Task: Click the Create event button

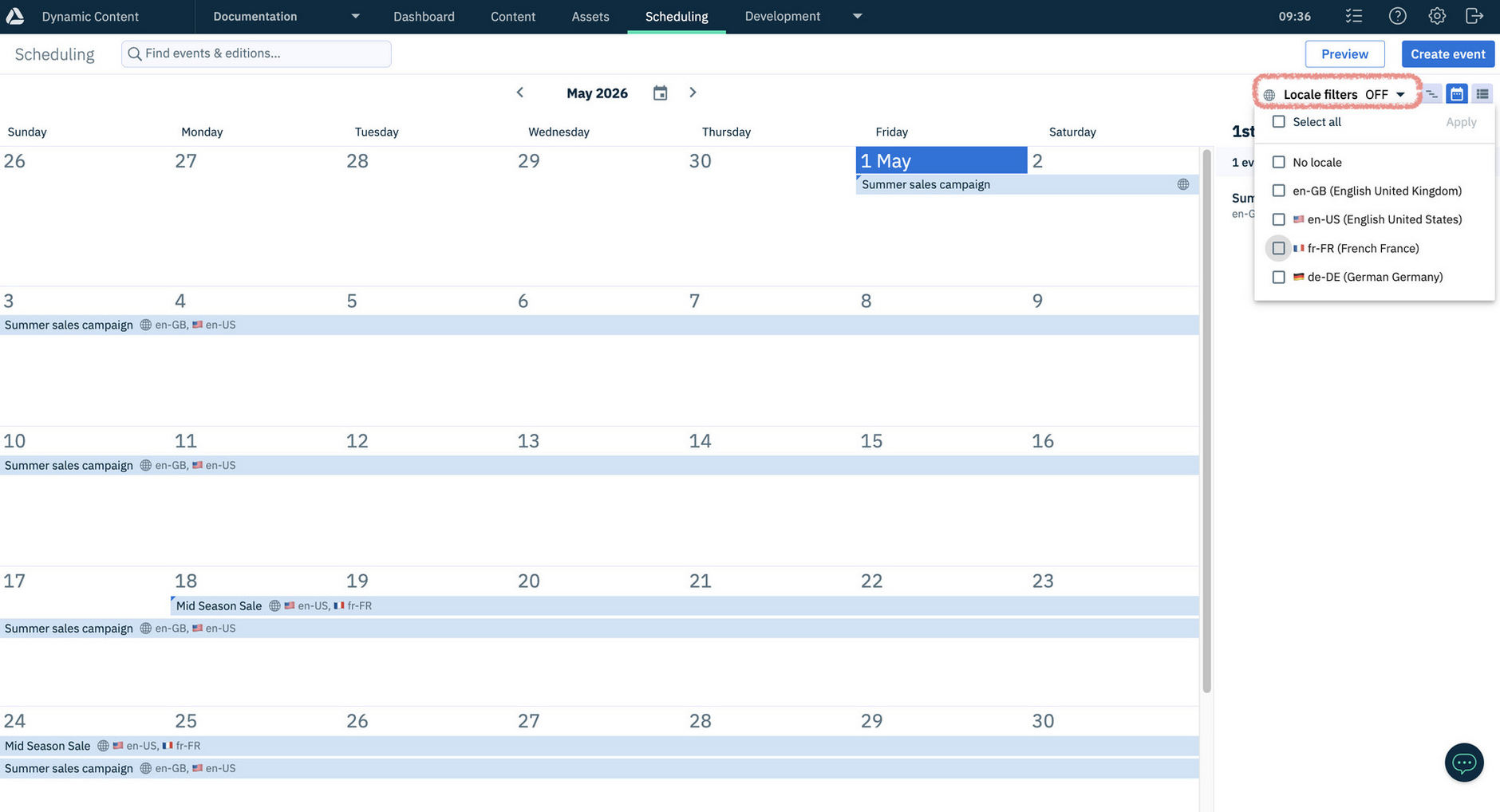Action: click(x=1447, y=53)
